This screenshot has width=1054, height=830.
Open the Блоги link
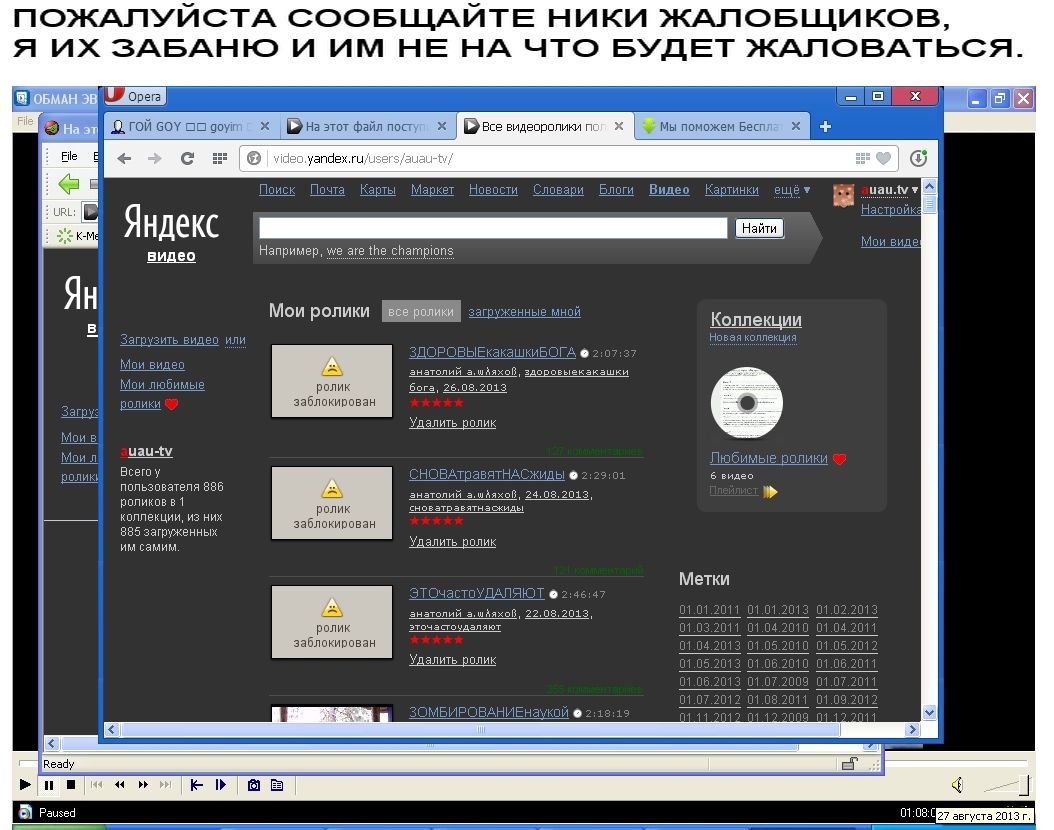616,190
